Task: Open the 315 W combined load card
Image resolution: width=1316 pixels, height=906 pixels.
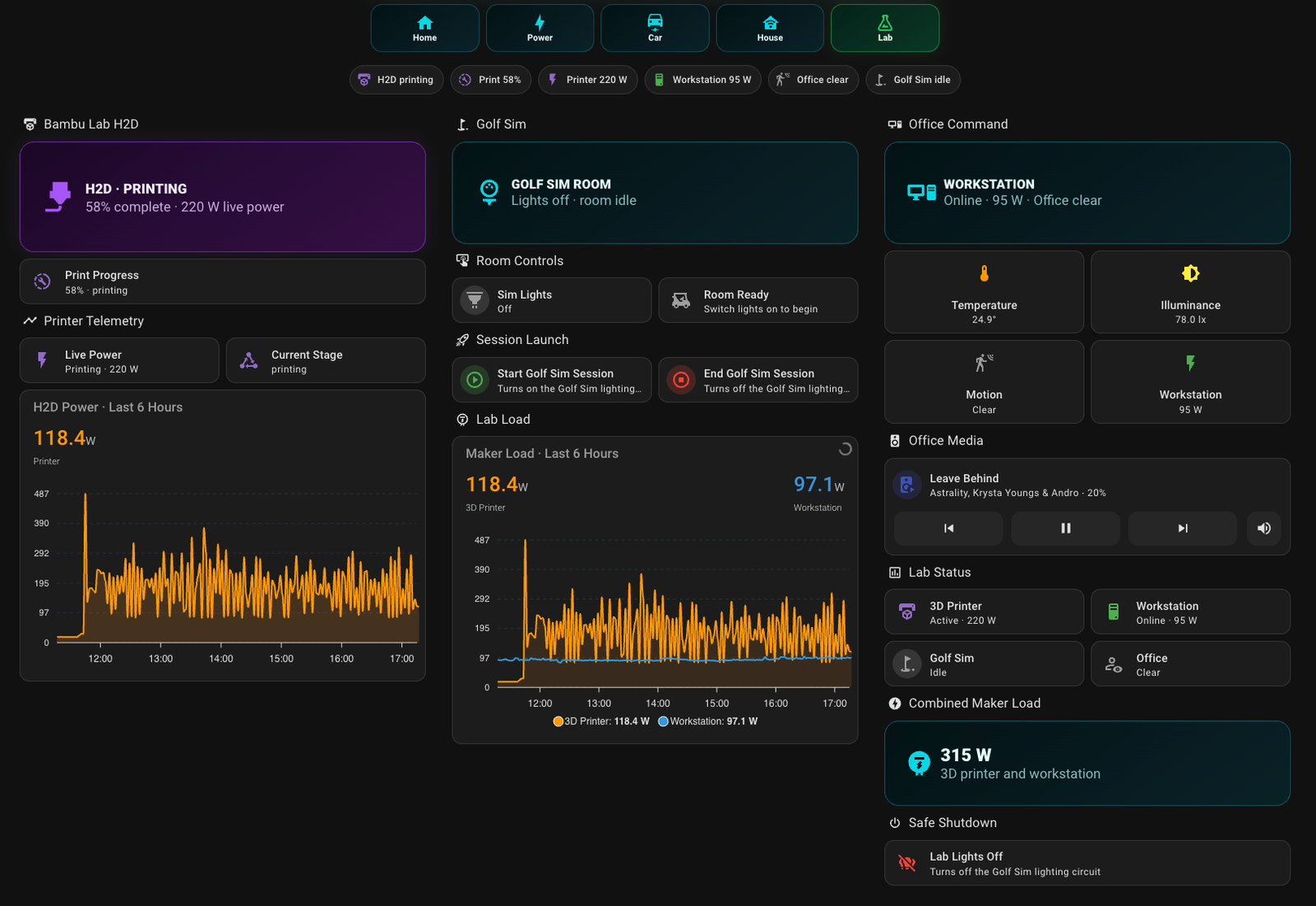Action: pos(1087,763)
